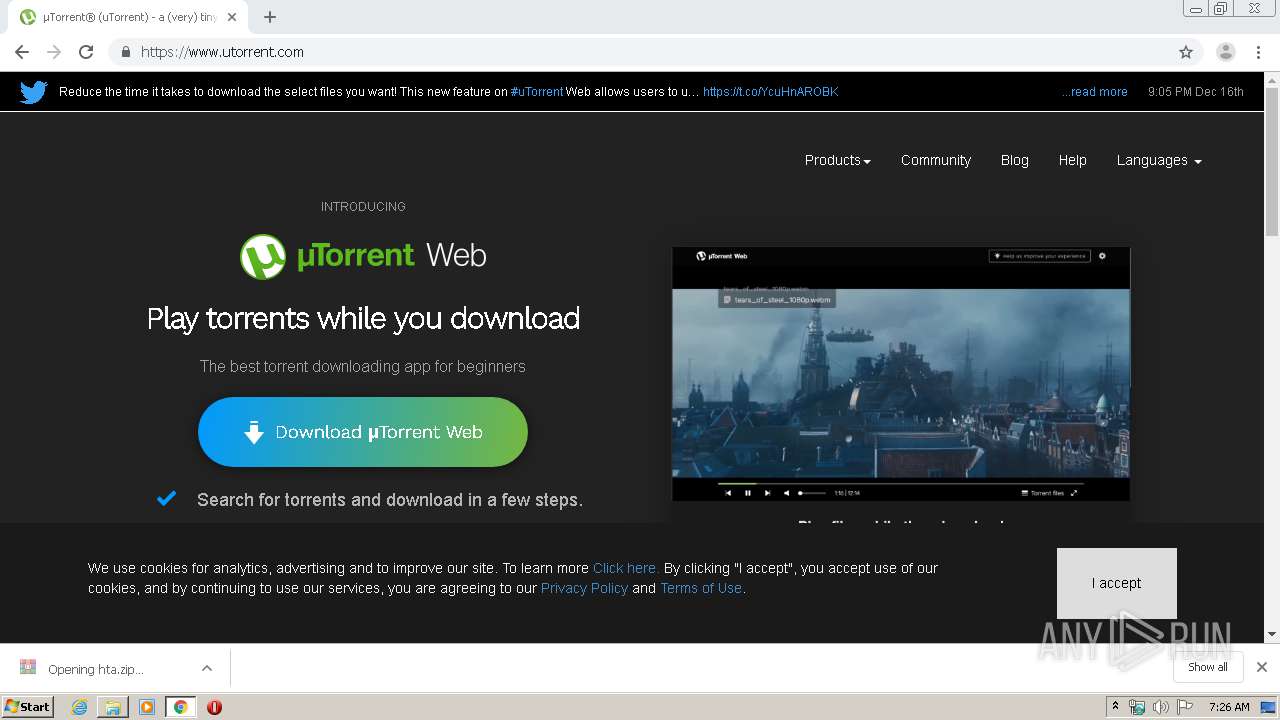
Task: Click Show all downloads button
Action: [x=1208, y=667]
